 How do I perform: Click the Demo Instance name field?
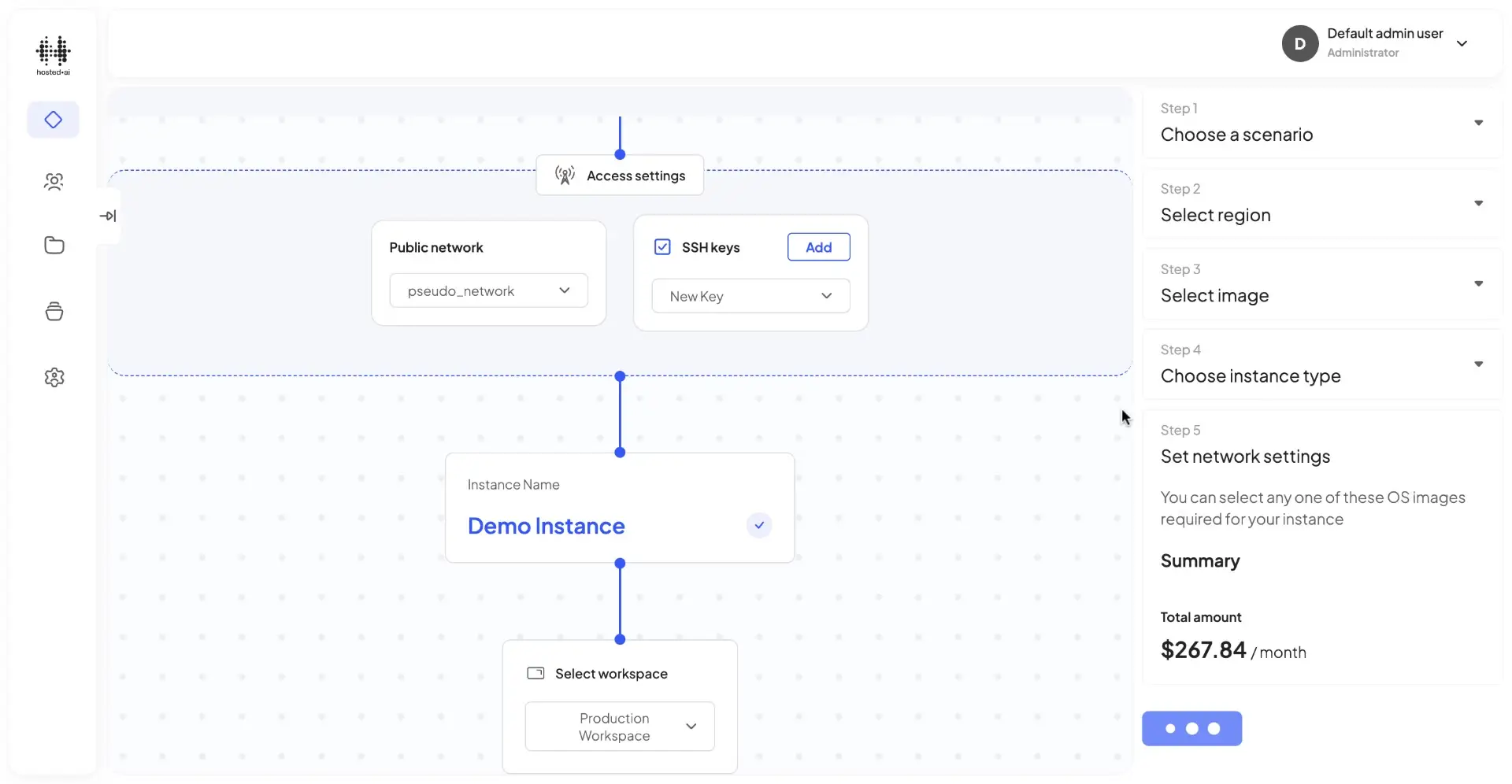coord(546,525)
